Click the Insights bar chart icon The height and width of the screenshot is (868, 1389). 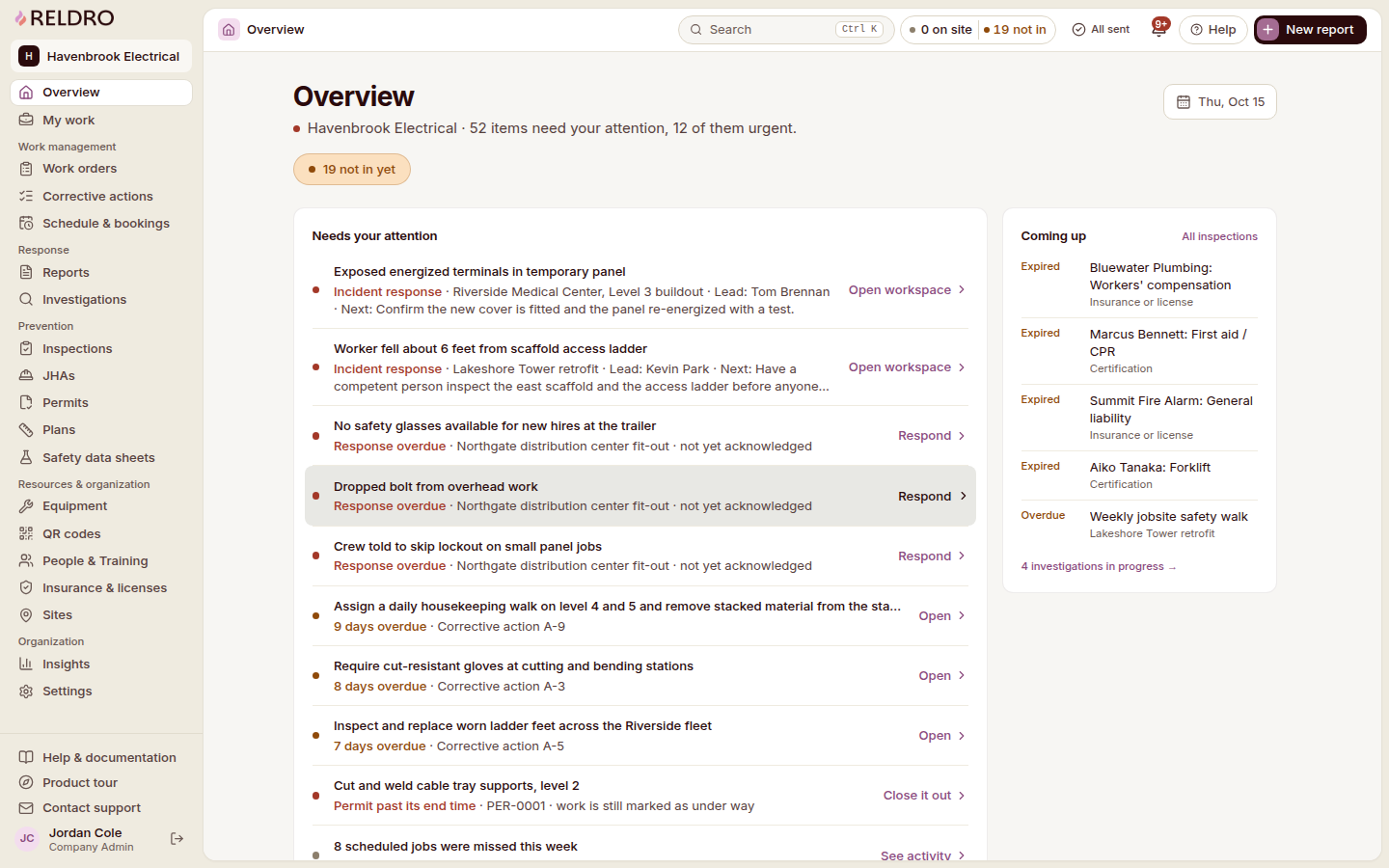pos(26,664)
